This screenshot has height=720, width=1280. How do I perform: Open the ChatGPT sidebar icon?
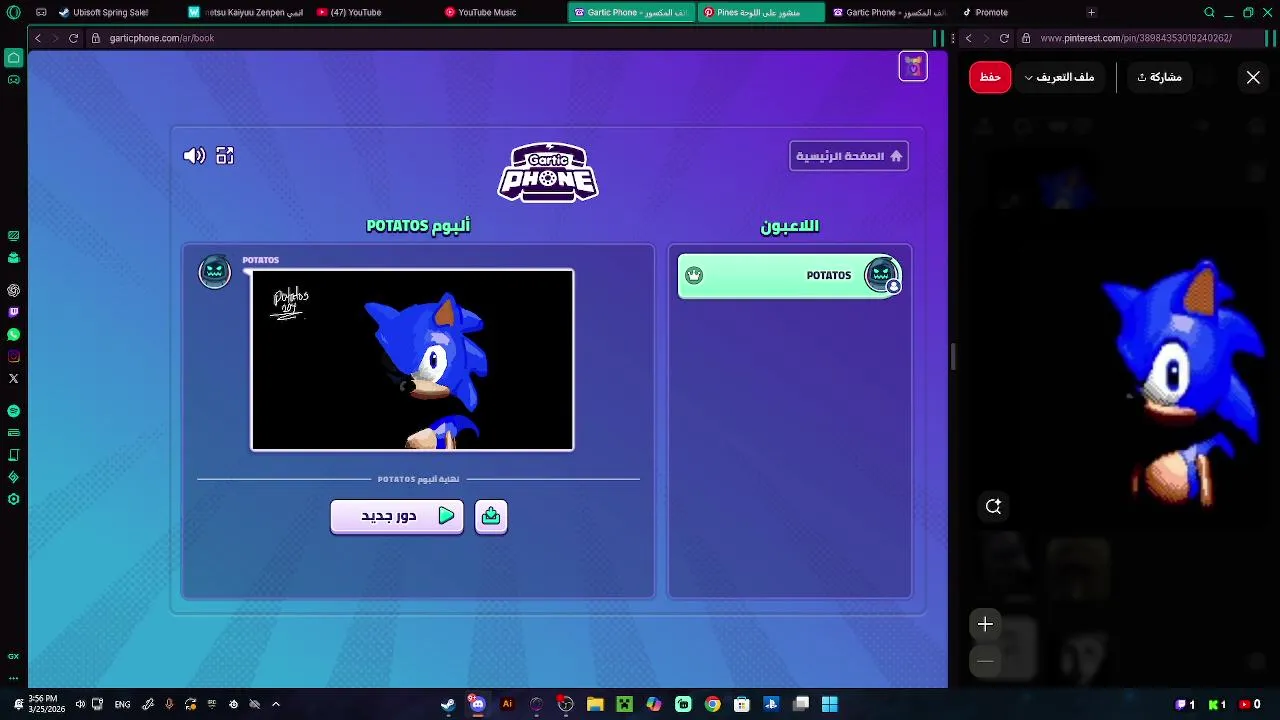point(13,291)
